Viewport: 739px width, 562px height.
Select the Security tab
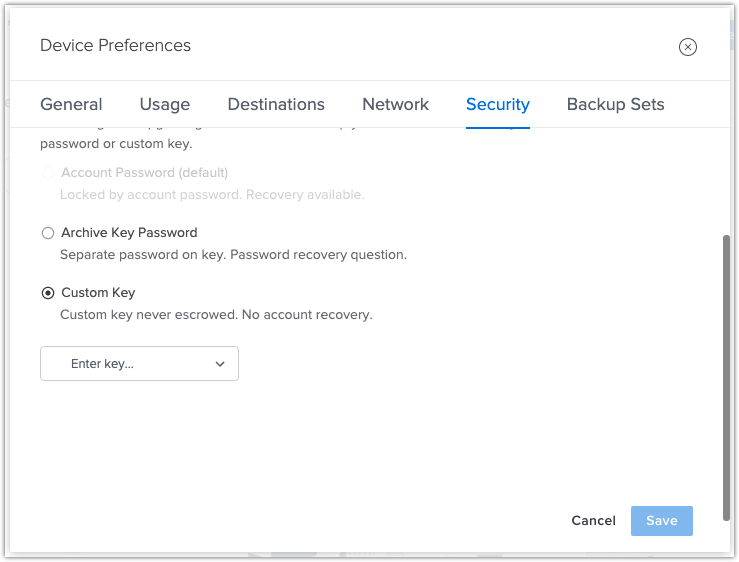click(498, 104)
